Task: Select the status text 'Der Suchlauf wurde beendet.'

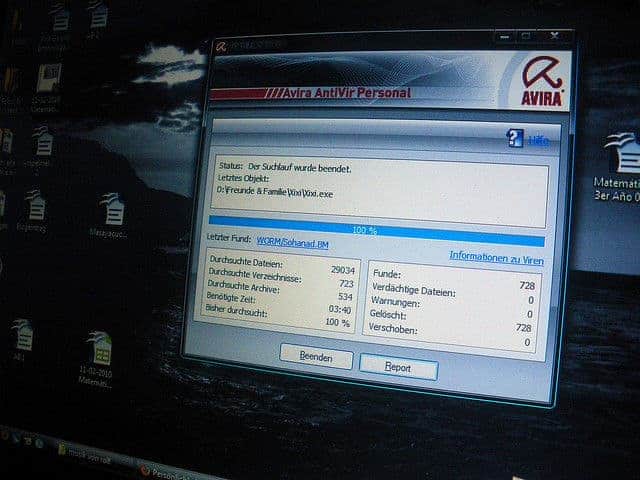Action: [x=300, y=168]
